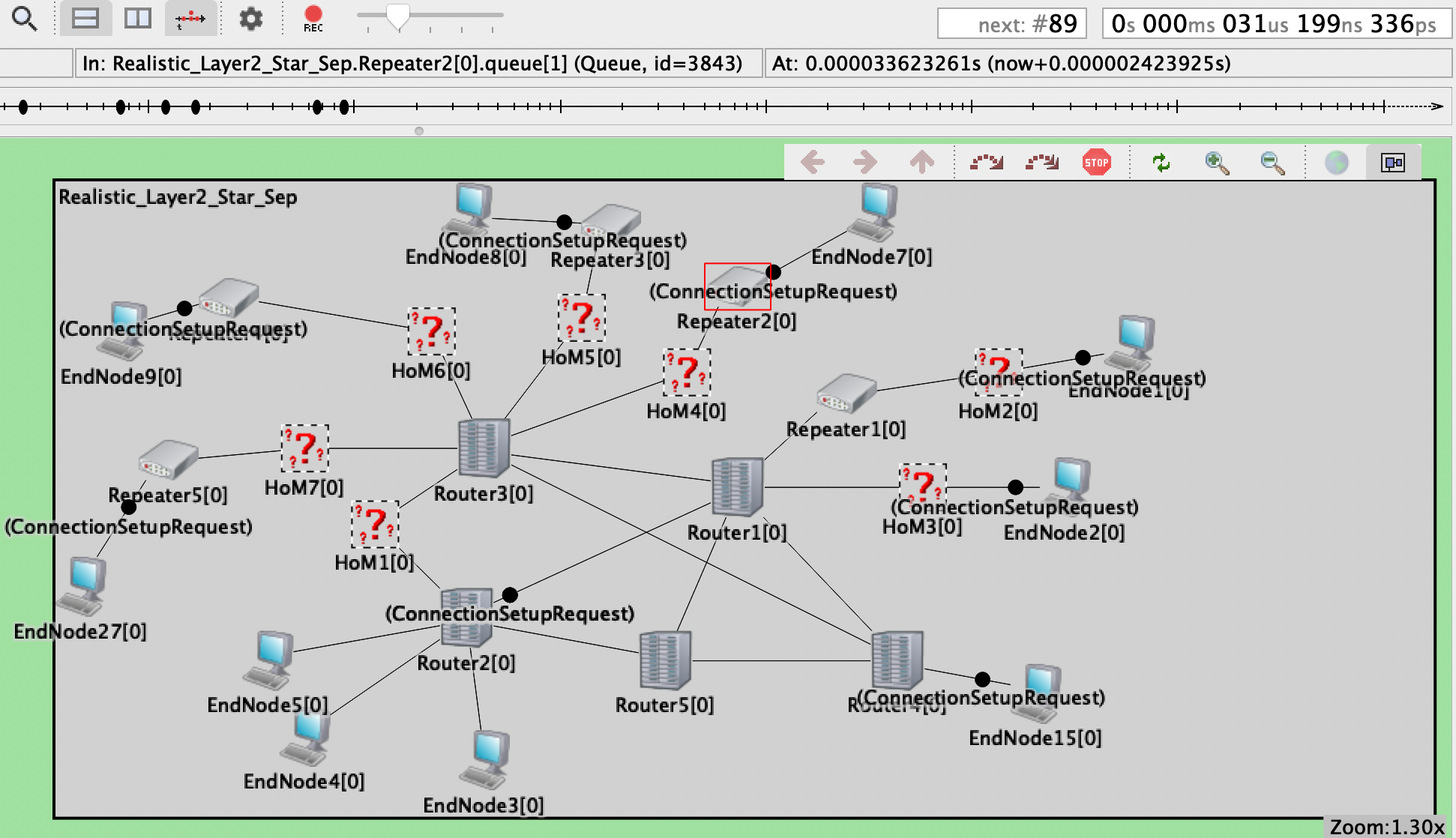The height and width of the screenshot is (838, 1456).
Task: Select the find objects magnifier tool
Action: tap(25, 19)
